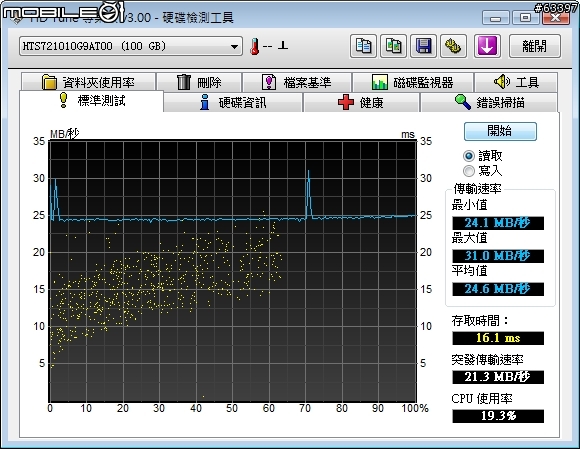Open options with the gears icon
580x449 pixels.
453,46
